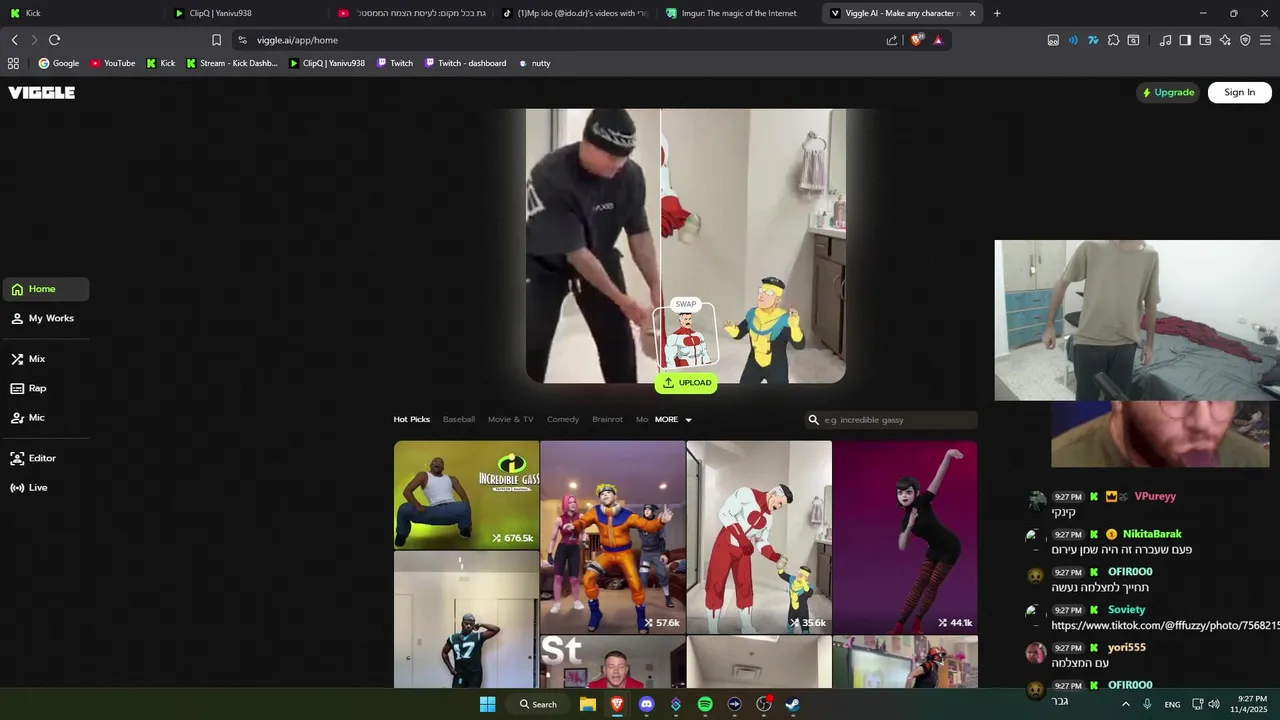Open Discord from the taskbar
The width and height of the screenshot is (1280, 720).
(x=646, y=704)
